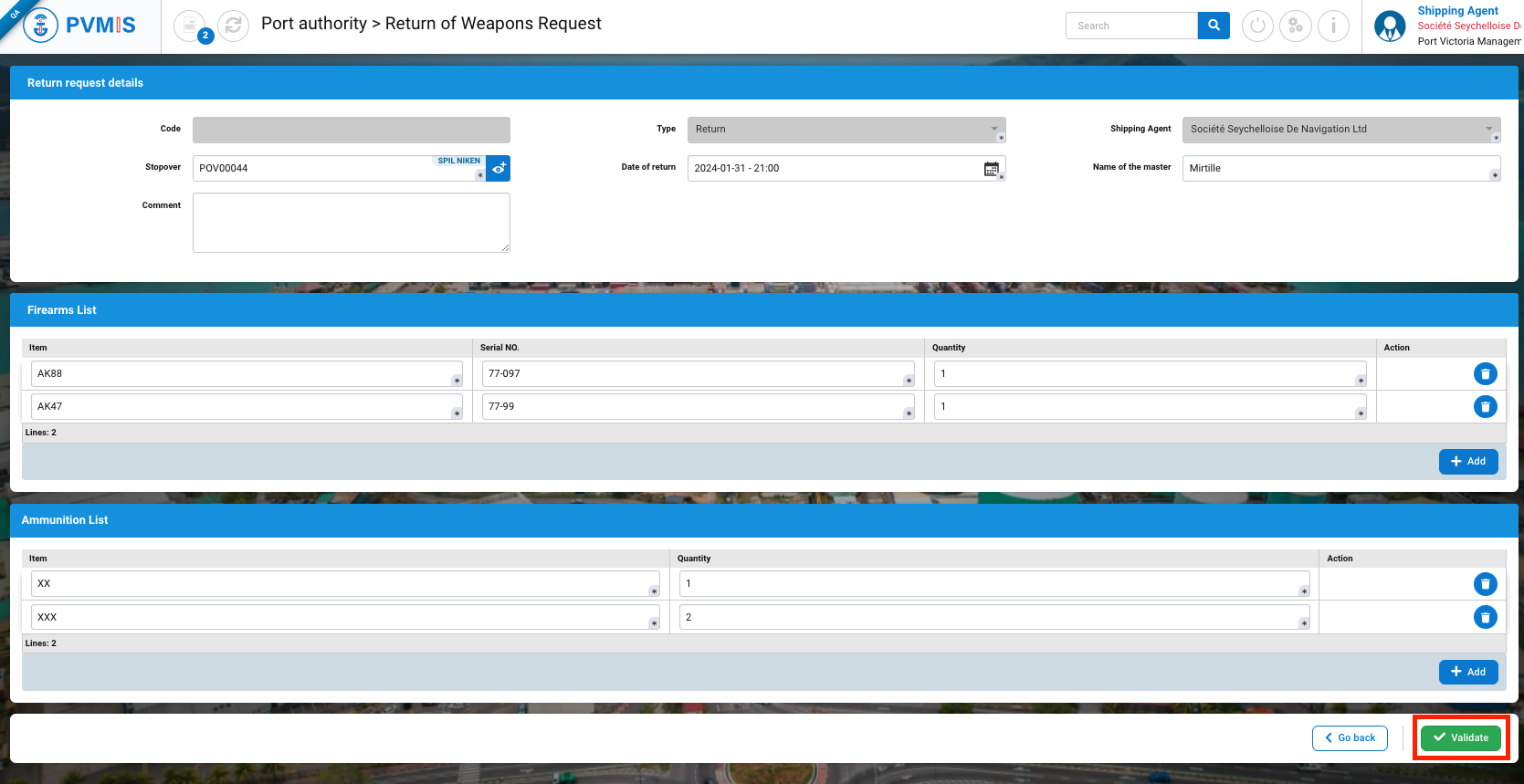Delete the XXX ammunition row
The height and width of the screenshot is (784, 1524).
1485,617
